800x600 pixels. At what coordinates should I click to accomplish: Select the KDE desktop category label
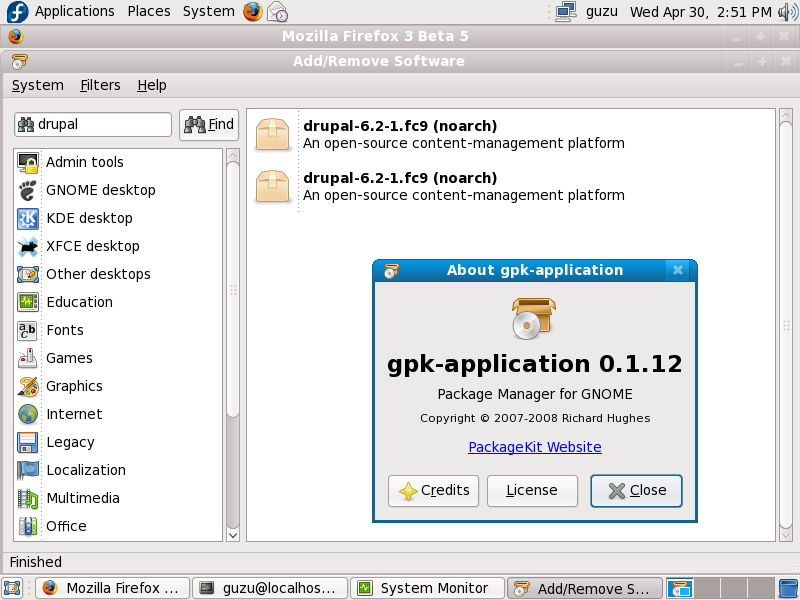[x=89, y=218]
